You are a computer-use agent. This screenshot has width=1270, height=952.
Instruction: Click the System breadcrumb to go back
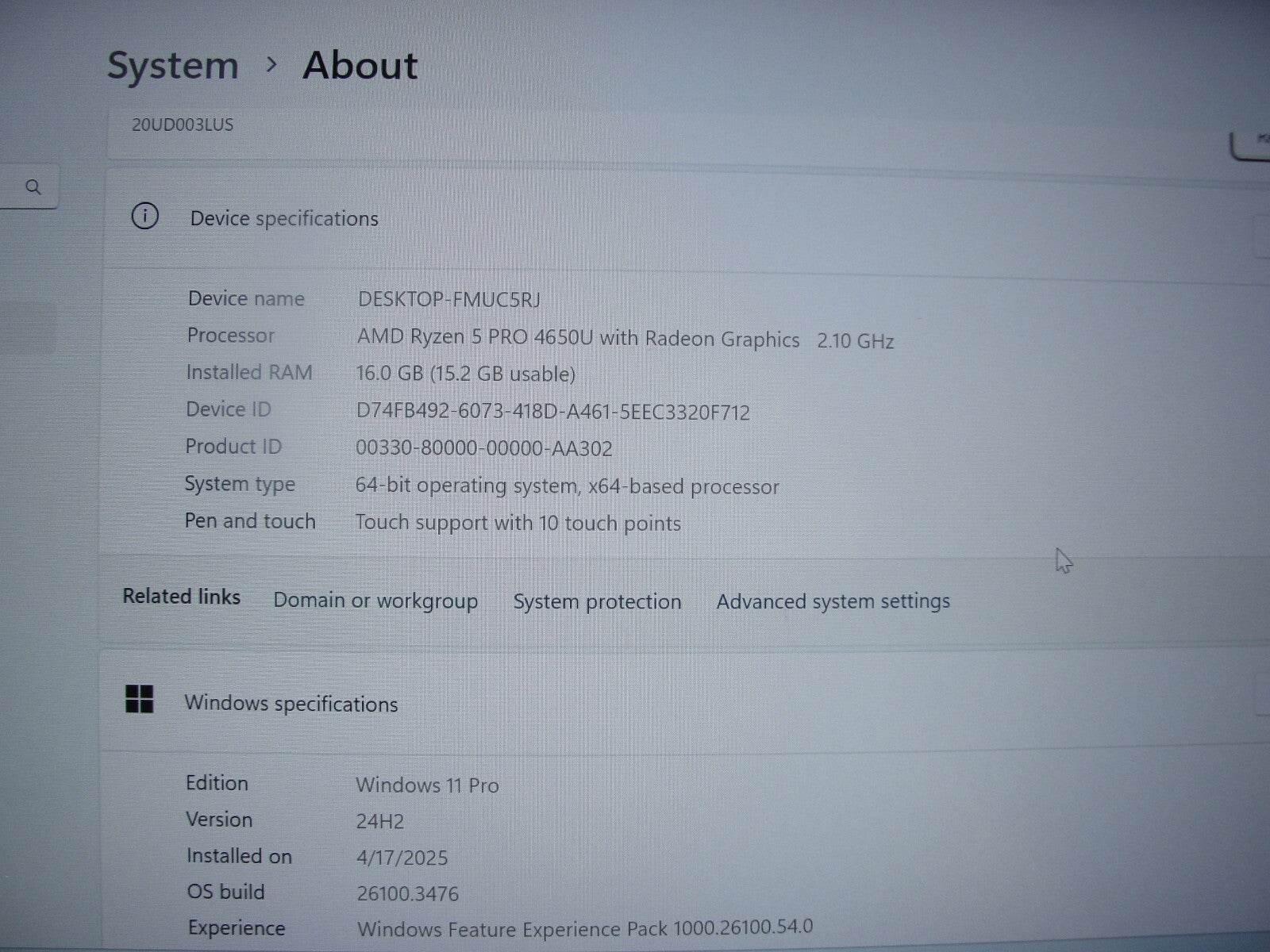point(173,65)
